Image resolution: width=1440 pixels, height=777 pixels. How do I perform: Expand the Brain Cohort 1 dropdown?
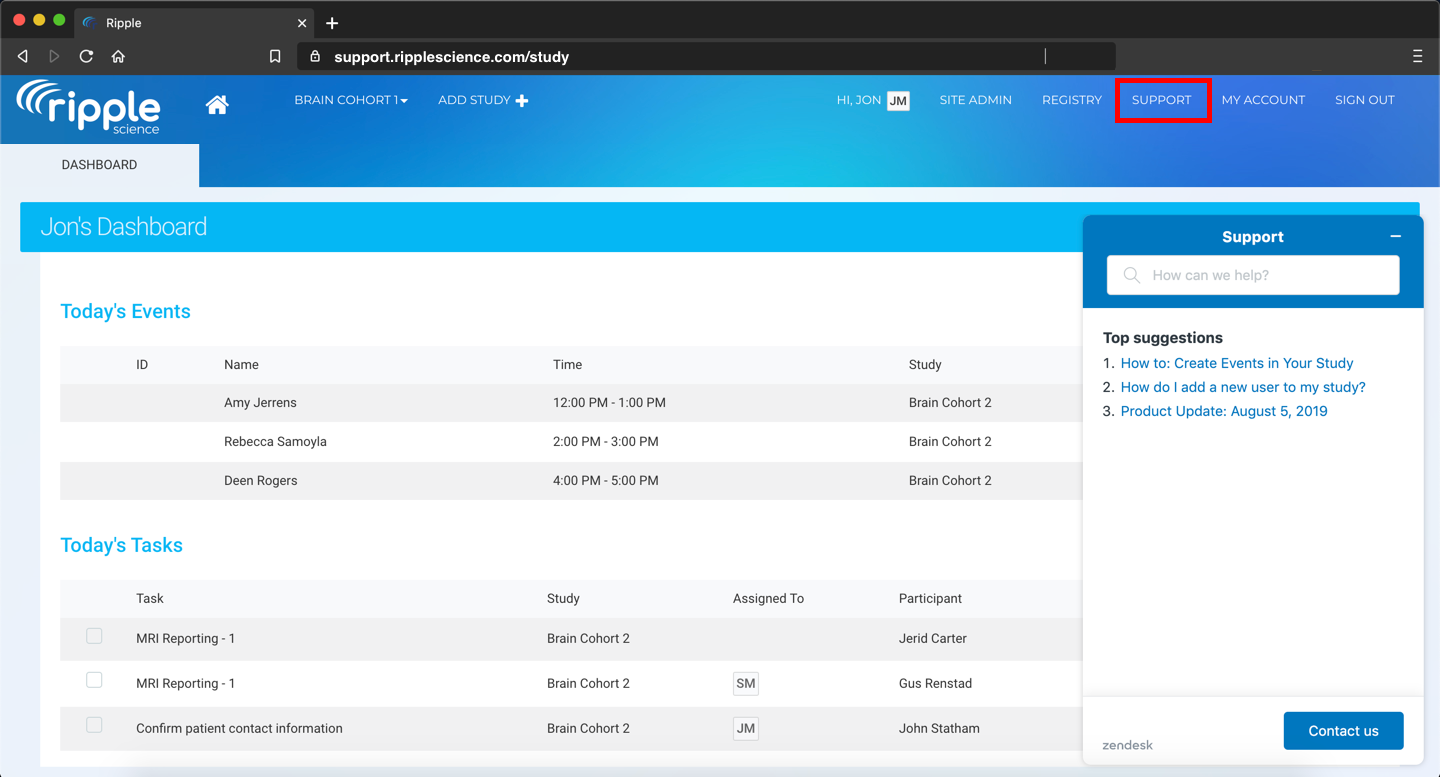(x=350, y=100)
